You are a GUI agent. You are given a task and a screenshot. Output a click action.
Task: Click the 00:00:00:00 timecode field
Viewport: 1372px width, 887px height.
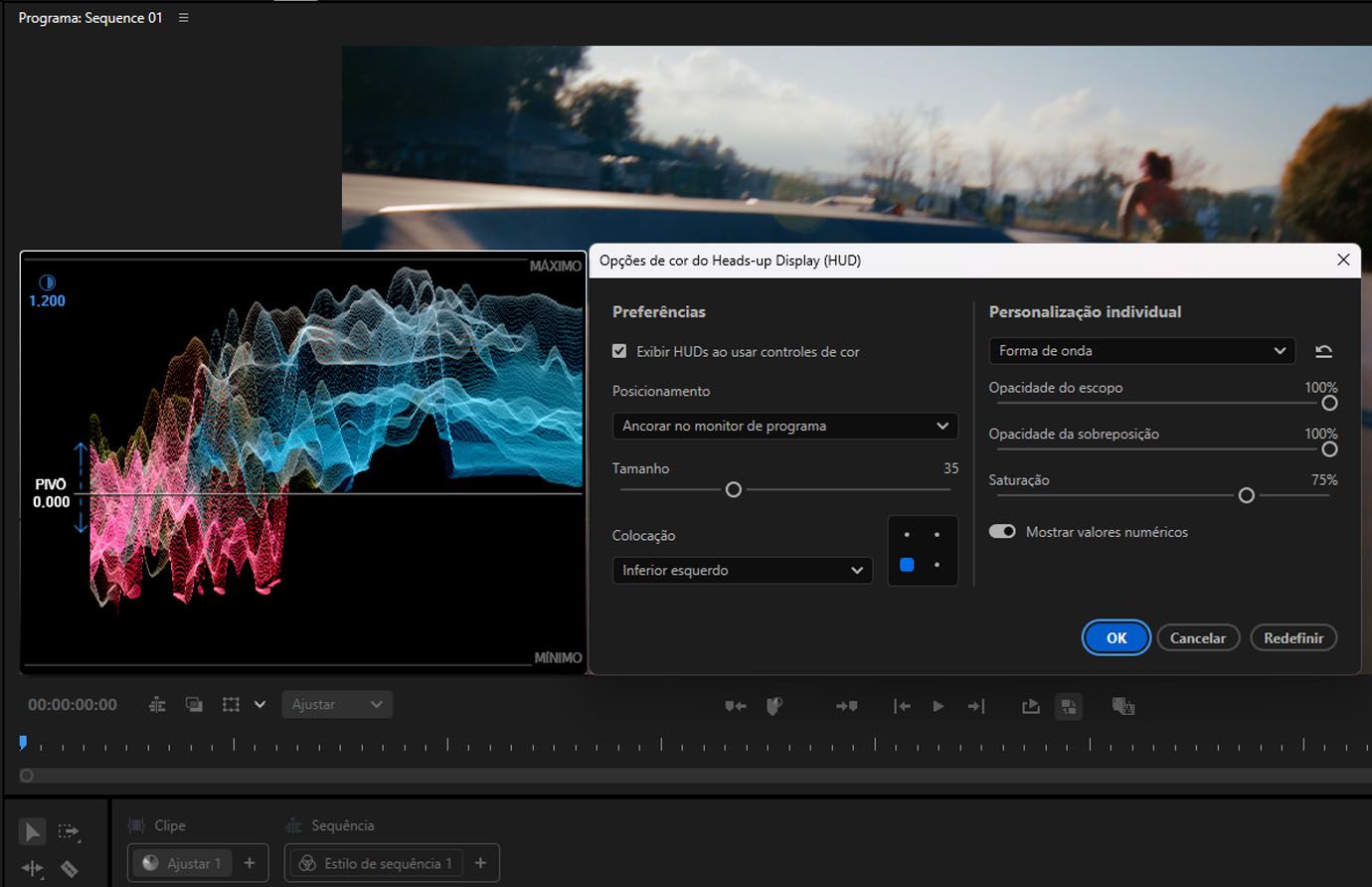72,704
